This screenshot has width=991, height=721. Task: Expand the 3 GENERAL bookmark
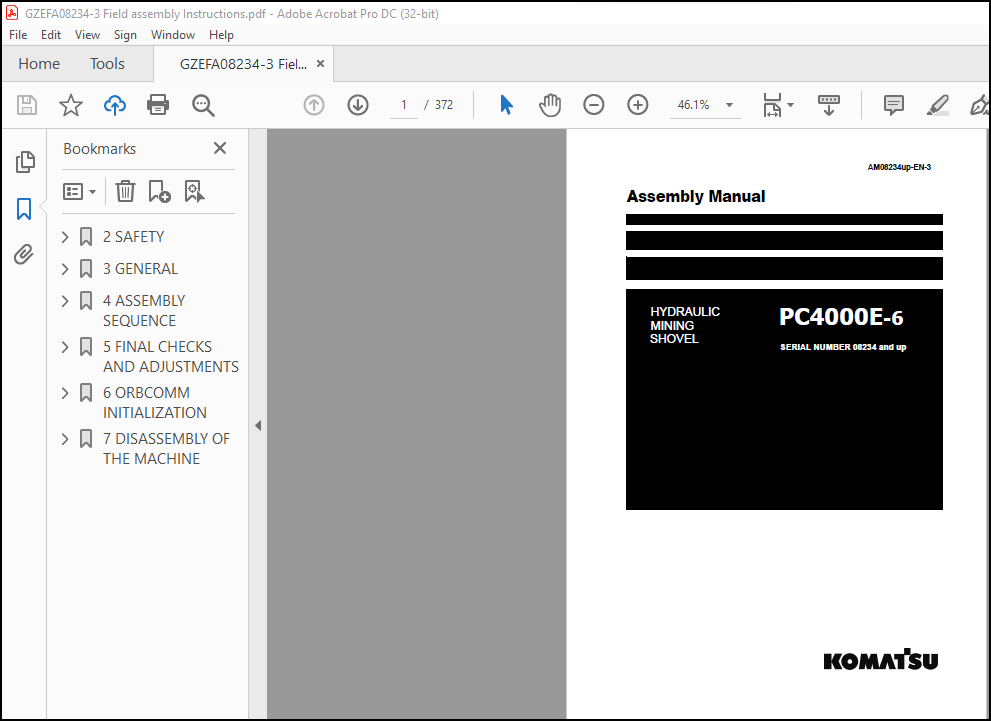pyautogui.click(x=65, y=269)
